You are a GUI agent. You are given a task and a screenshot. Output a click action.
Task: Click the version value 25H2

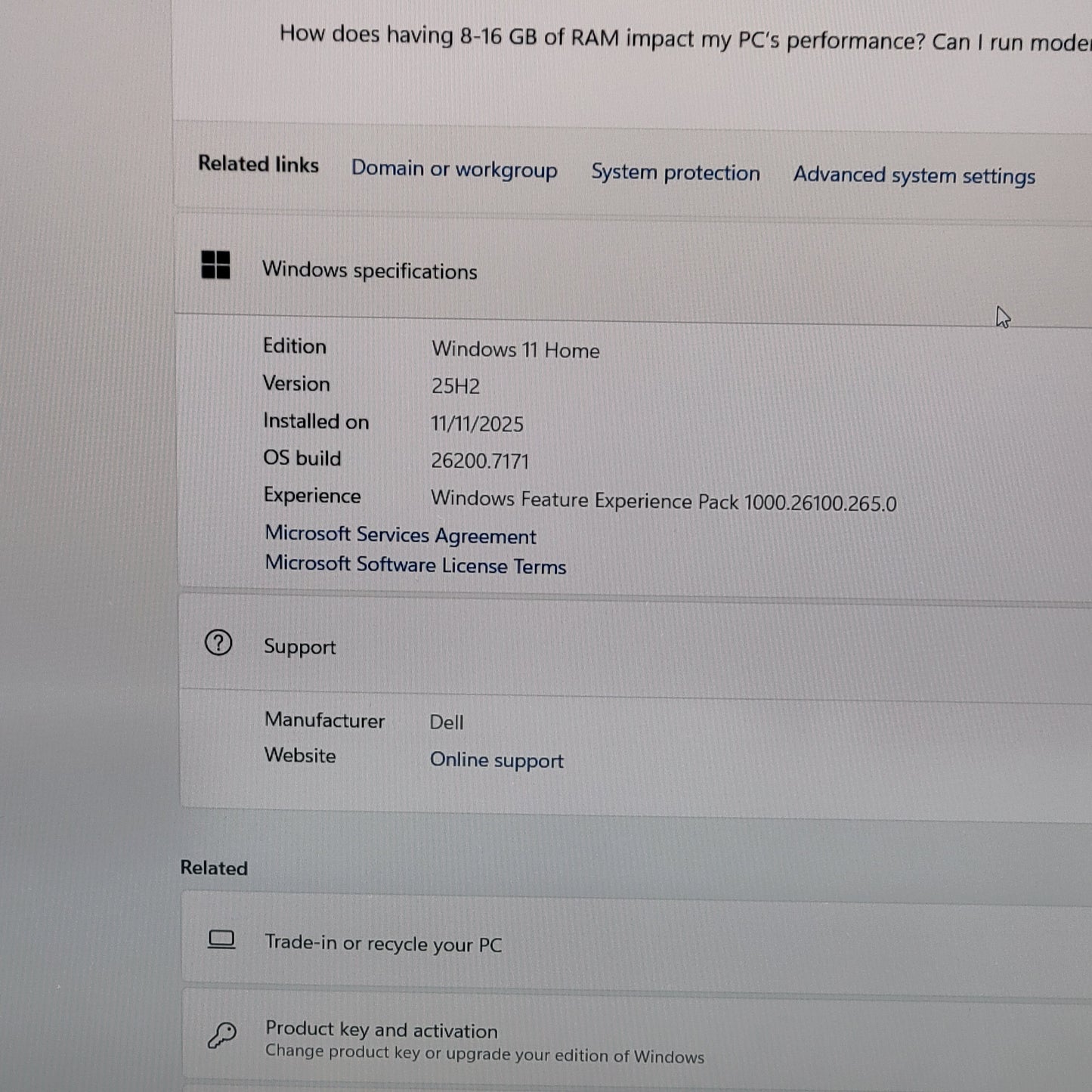pyautogui.click(x=456, y=386)
